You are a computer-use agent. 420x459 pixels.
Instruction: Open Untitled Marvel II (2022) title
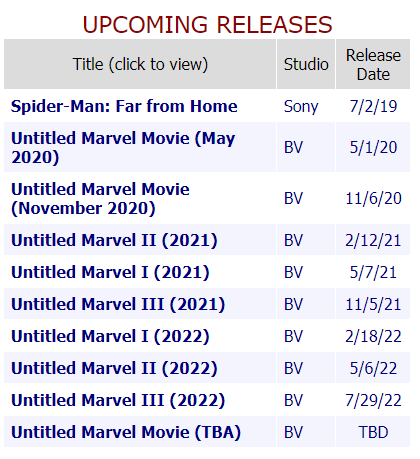(114, 368)
